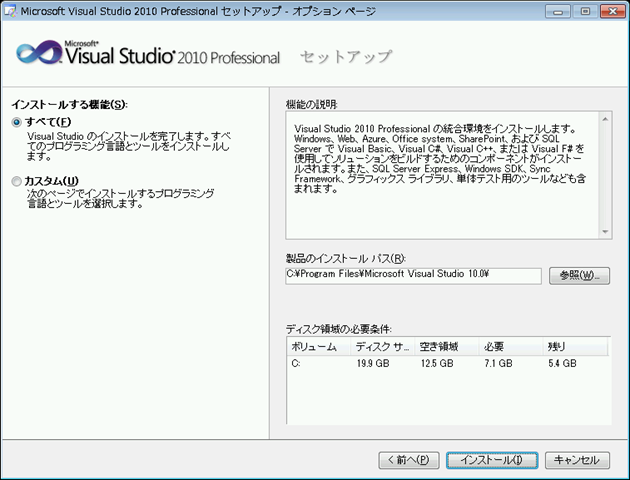This screenshot has width=630, height=480.
Task: Click the ボリューム column header
Action: pos(317,346)
